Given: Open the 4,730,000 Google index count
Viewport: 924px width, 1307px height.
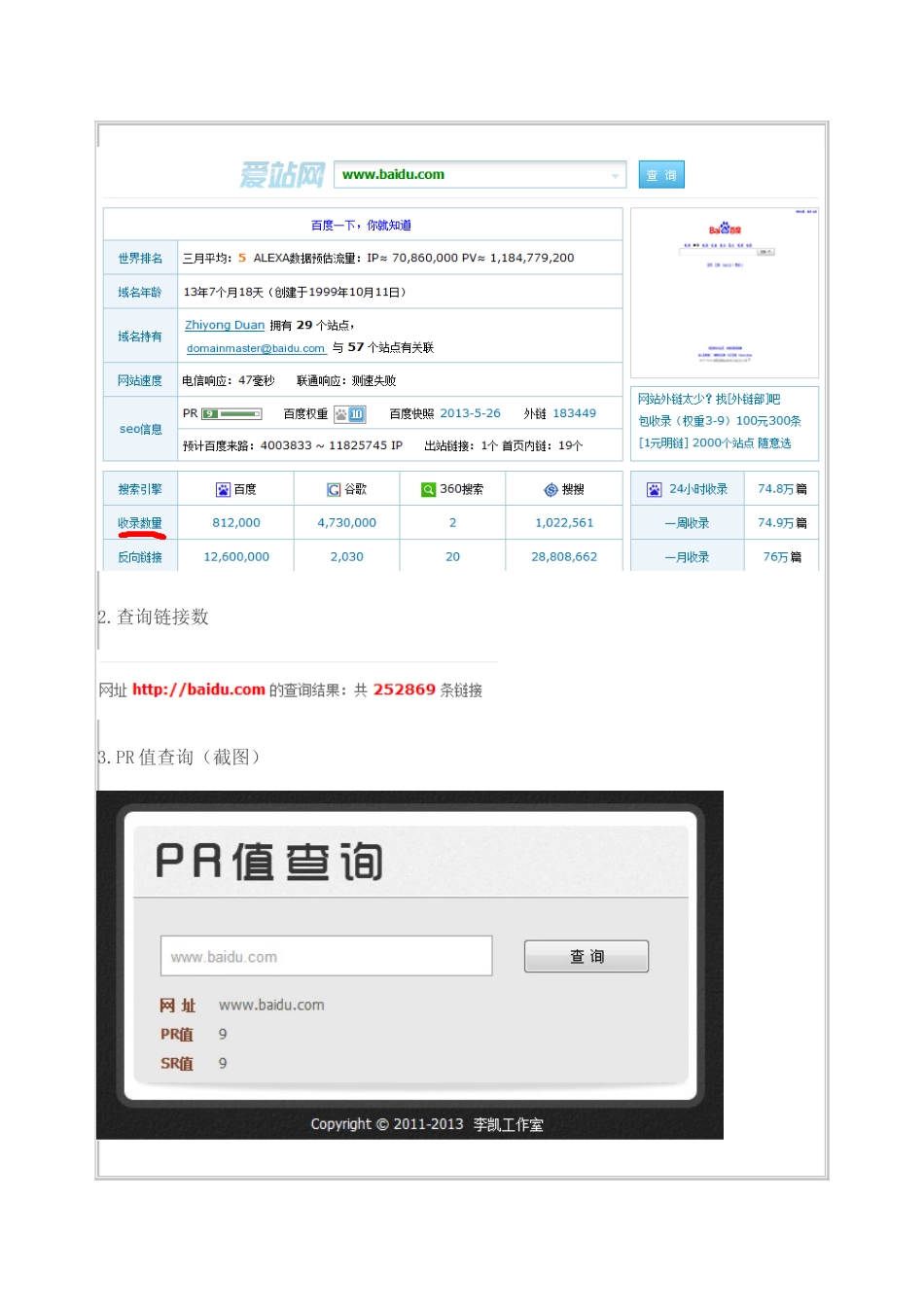Looking at the screenshot, I should click(346, 522).
